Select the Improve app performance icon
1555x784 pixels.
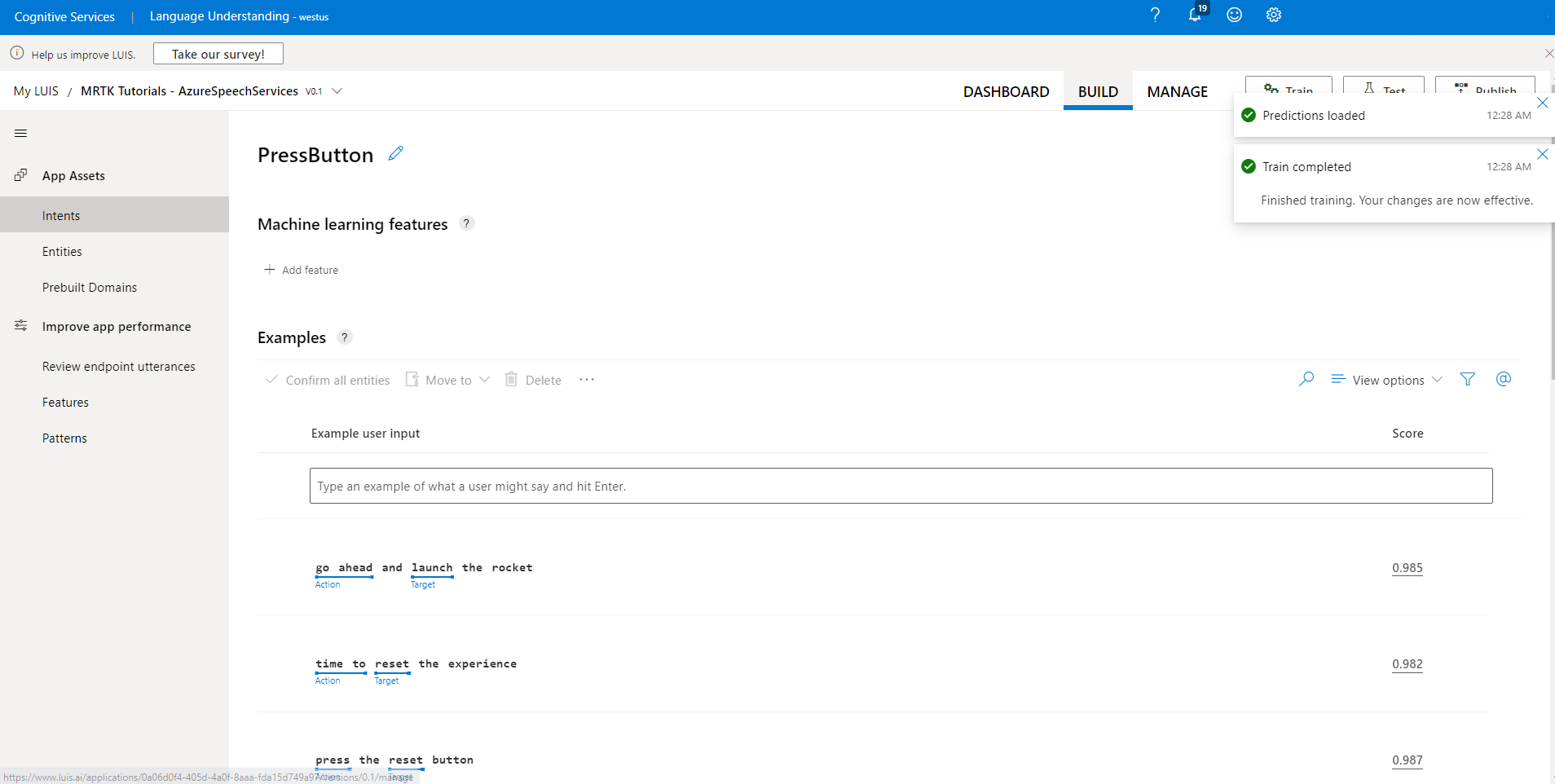(20, 324)
